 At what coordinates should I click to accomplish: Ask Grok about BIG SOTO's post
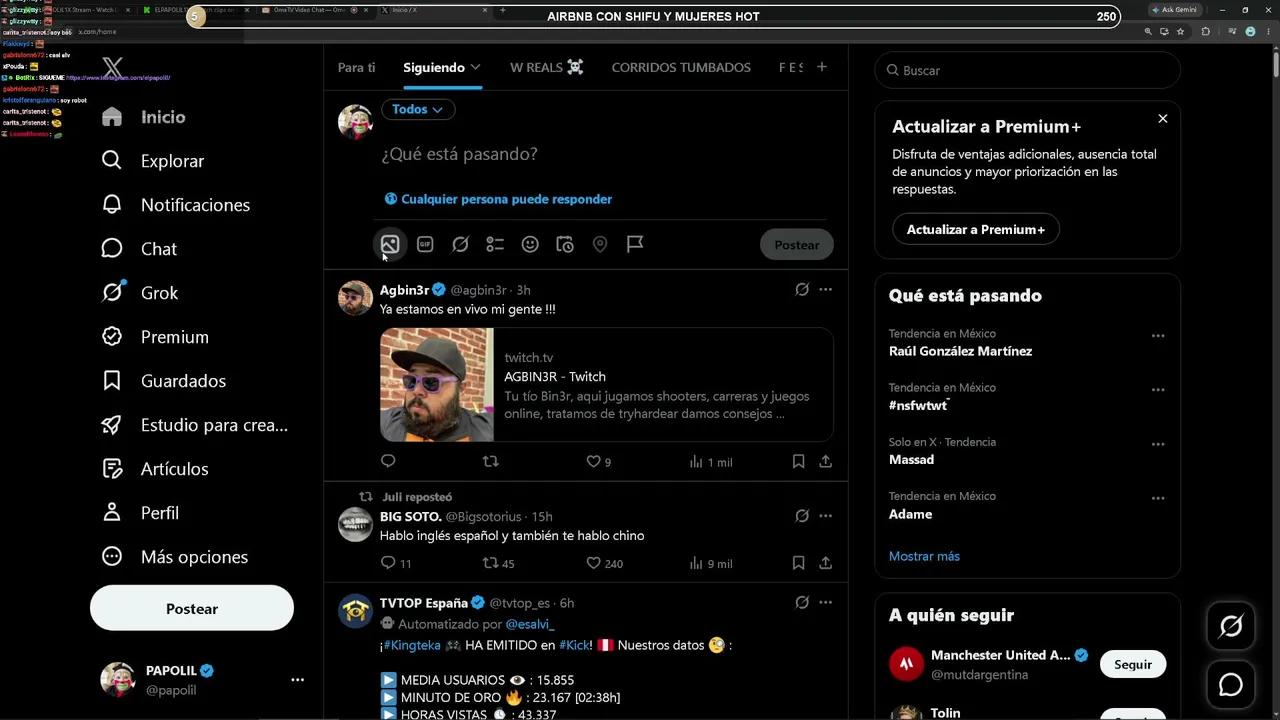[x=801, y=516]
